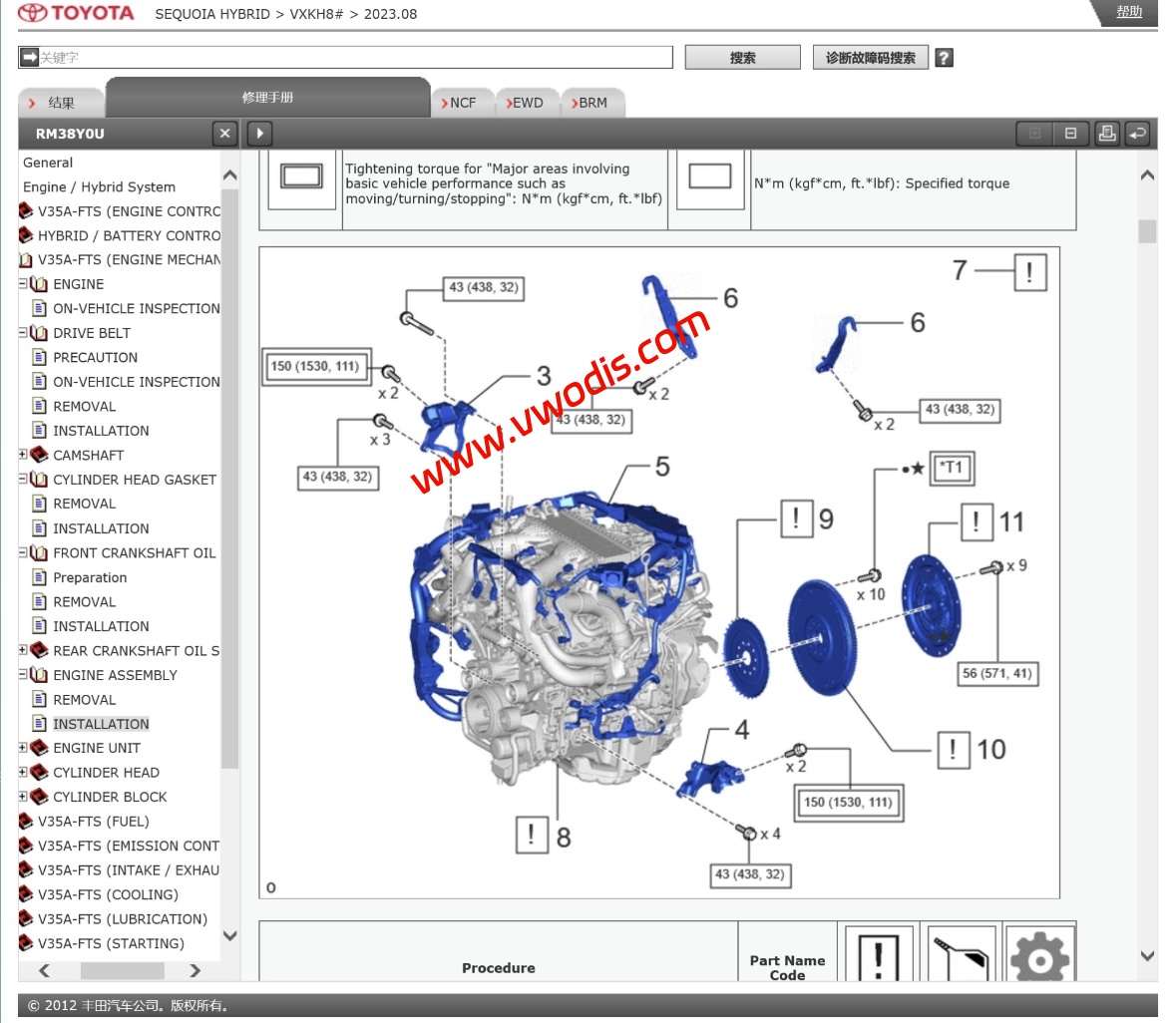
Task: Expand the CYLINDER BLOCK tree node
Action: (x=23, y=797)
